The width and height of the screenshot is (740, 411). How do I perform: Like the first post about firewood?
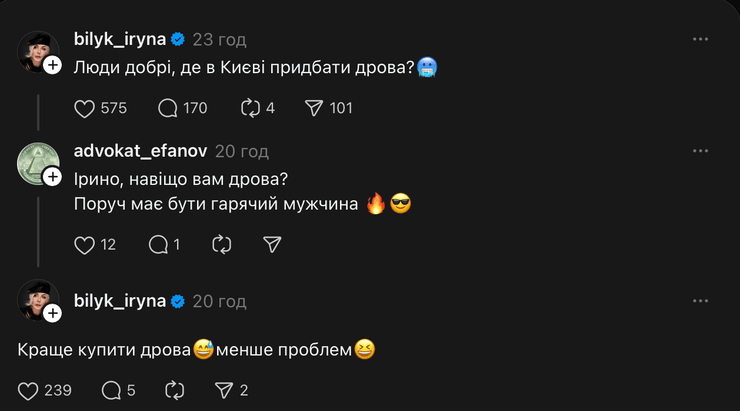coord(85,108)
